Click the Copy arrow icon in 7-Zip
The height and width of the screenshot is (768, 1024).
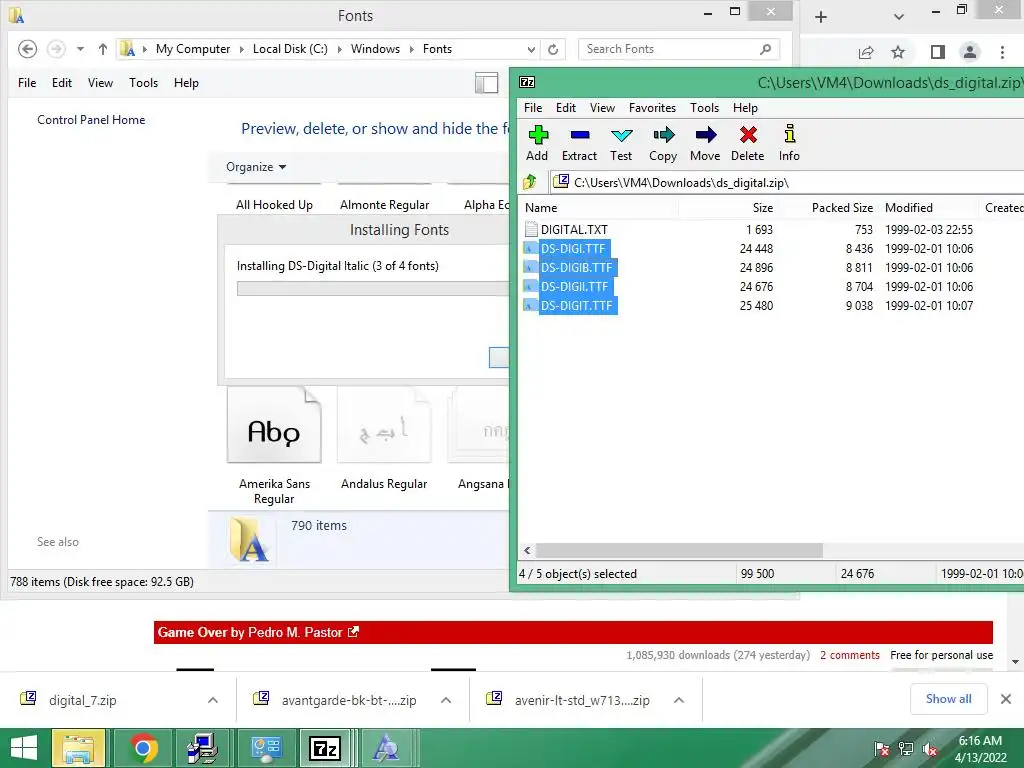tap(663, 143)
